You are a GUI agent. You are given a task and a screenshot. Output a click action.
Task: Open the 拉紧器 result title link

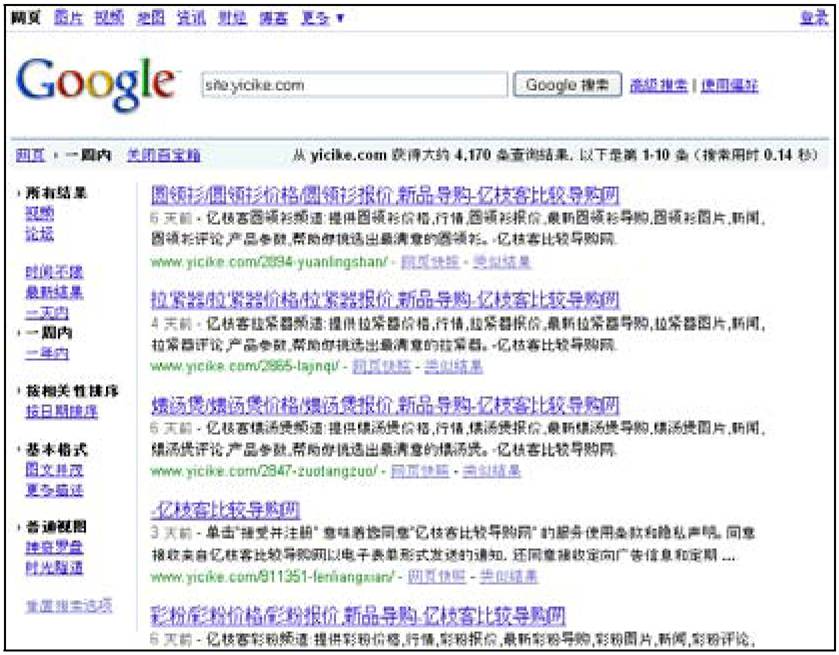click(x=385, y=300)
